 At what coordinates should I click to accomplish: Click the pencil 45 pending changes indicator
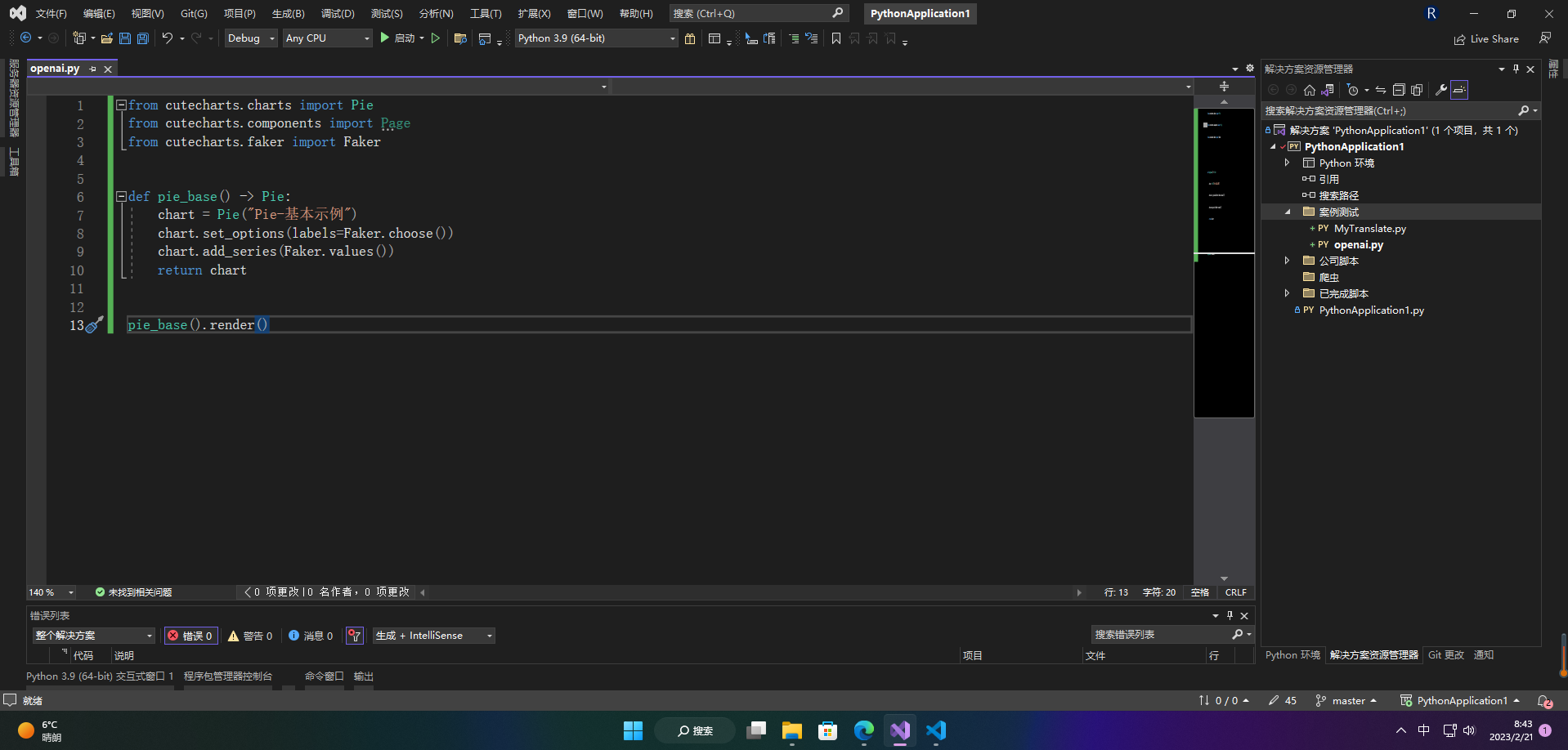1283,701
